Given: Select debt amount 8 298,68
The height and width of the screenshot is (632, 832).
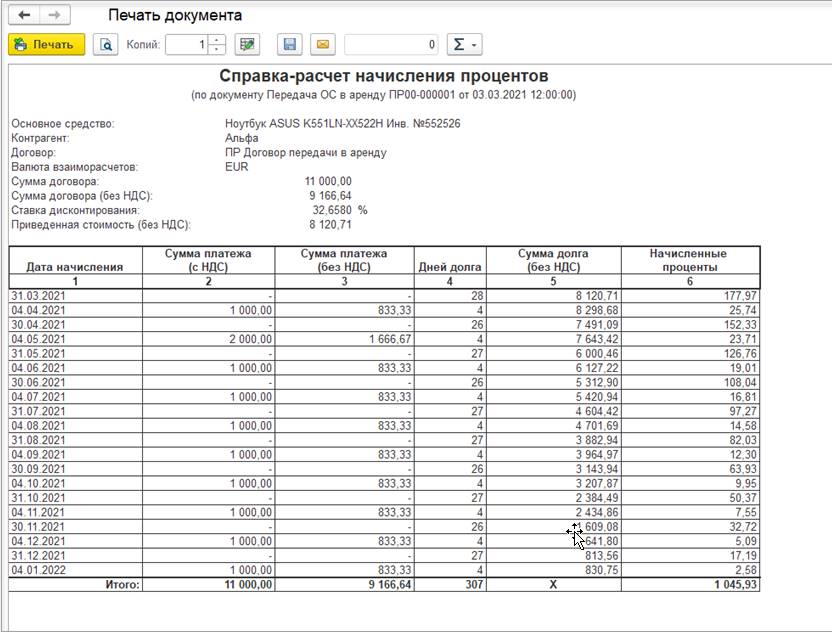Looking at the screenshot, I should click(553, 310).
